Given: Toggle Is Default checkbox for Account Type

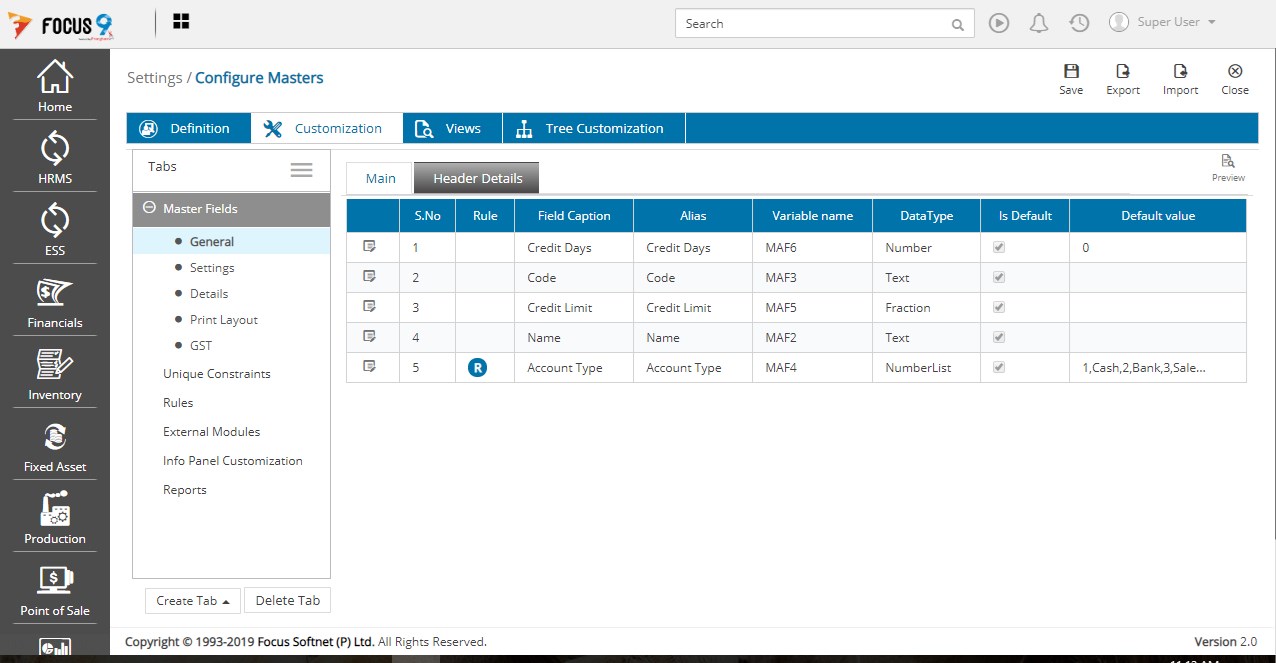Looking at the screenshot, I should click(998, 367).
